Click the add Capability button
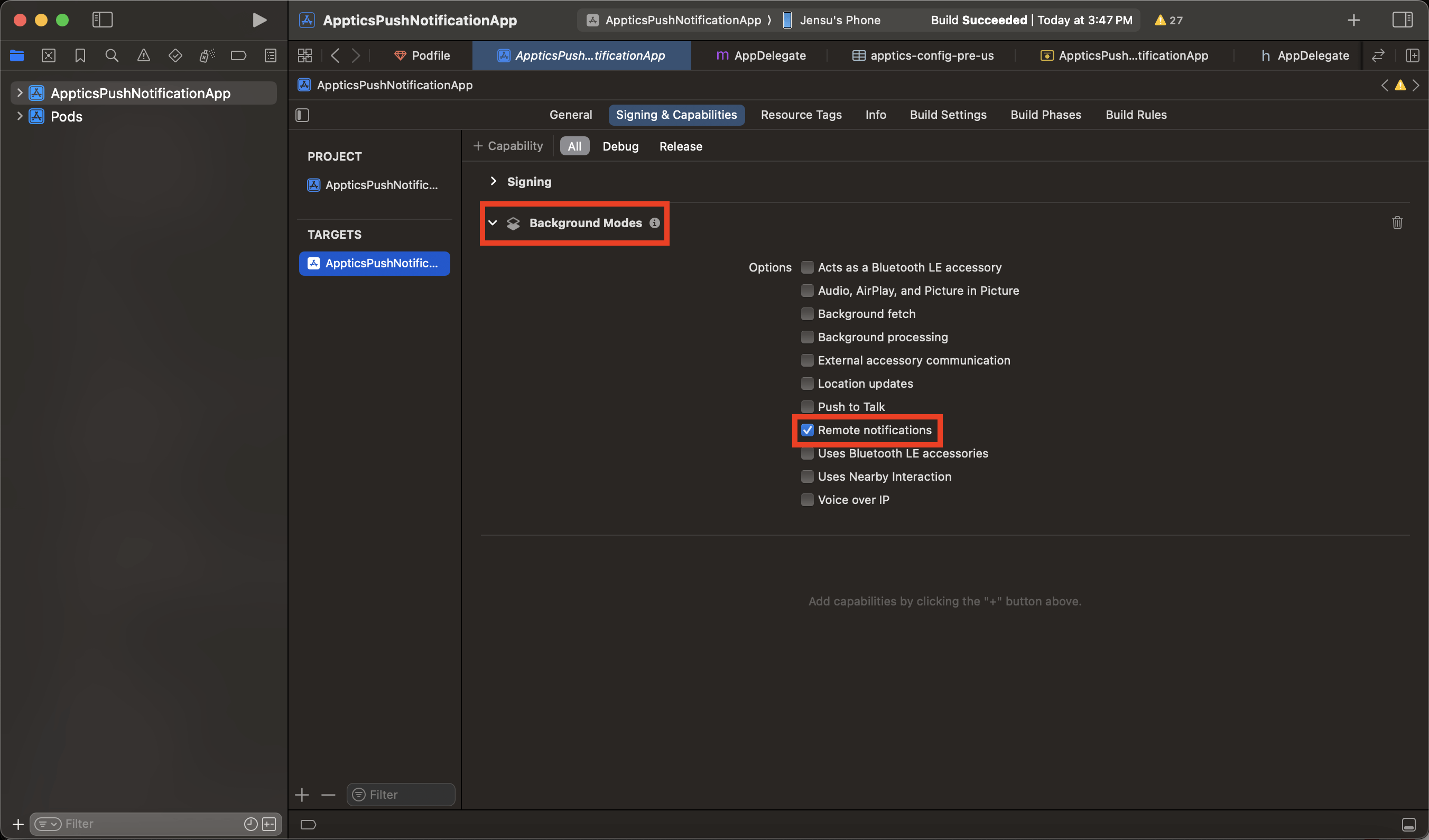Screen dimensions: 1429x840 click(x=508, y=146)
